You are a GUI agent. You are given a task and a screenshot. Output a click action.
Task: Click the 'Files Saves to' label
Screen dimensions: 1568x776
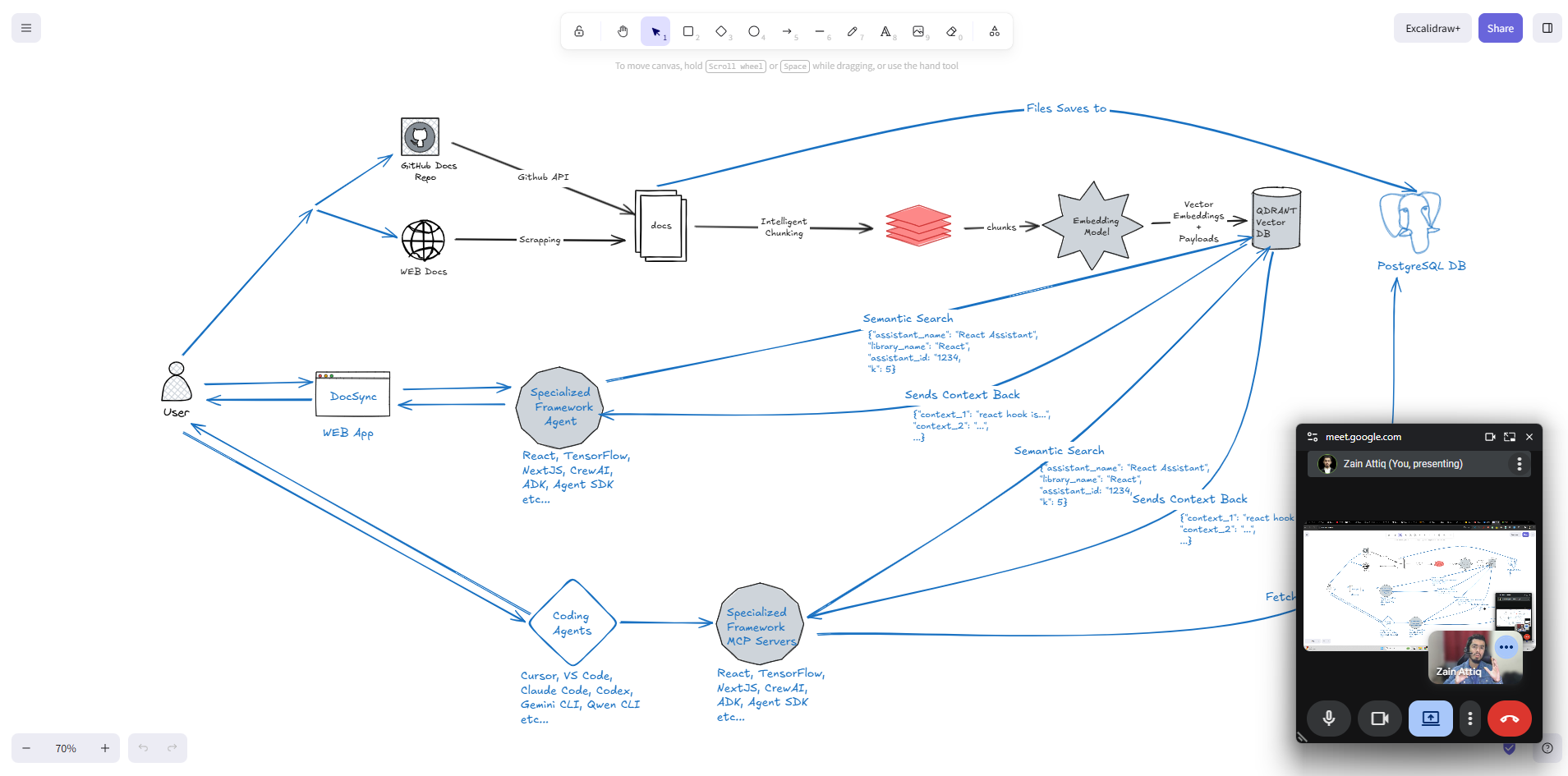pyautogui.click(x=1066, y=108)
